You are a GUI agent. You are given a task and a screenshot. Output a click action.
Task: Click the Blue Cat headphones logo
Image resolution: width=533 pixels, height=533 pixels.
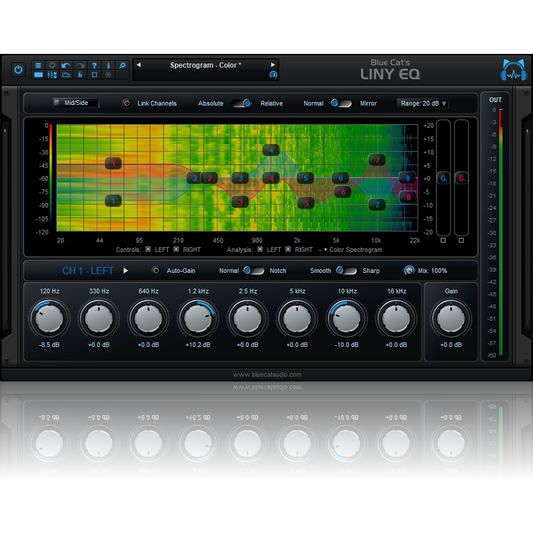pos(514,70)
